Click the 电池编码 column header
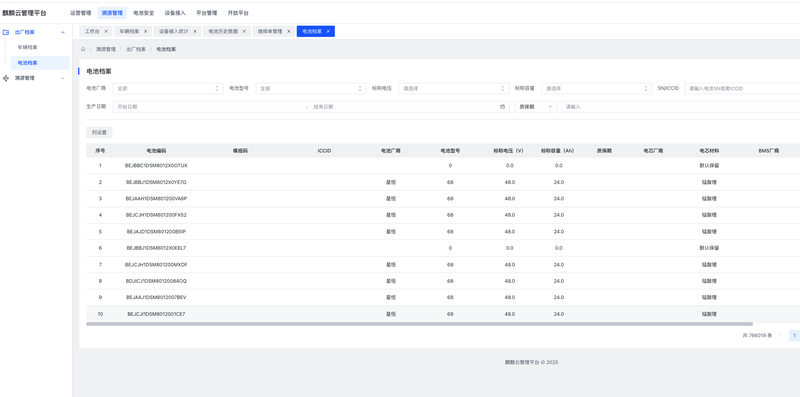This screenshot has height=397, width=800. pos(156,151)
